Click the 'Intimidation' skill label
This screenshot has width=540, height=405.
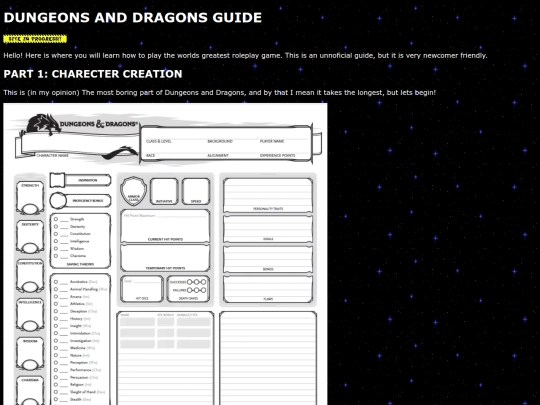(80, 333)
